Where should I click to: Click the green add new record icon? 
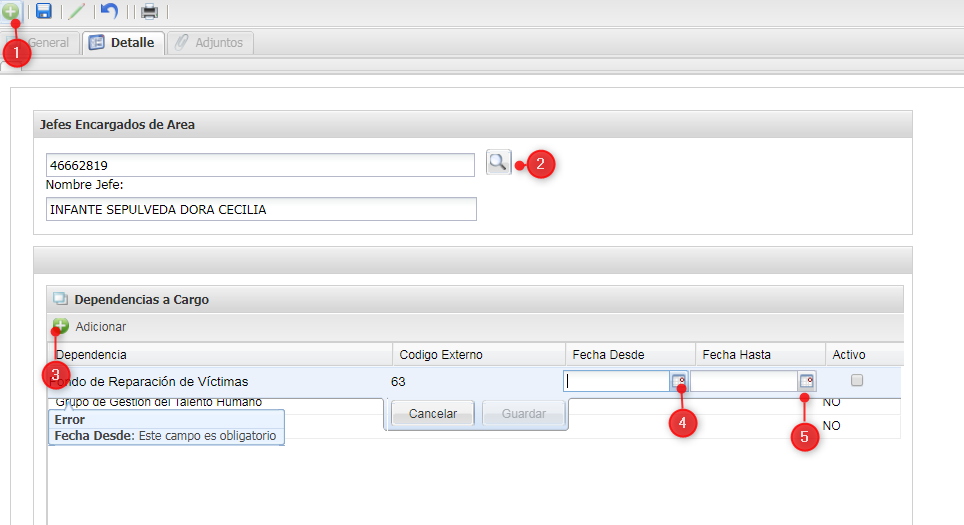[x=10, y=11]
